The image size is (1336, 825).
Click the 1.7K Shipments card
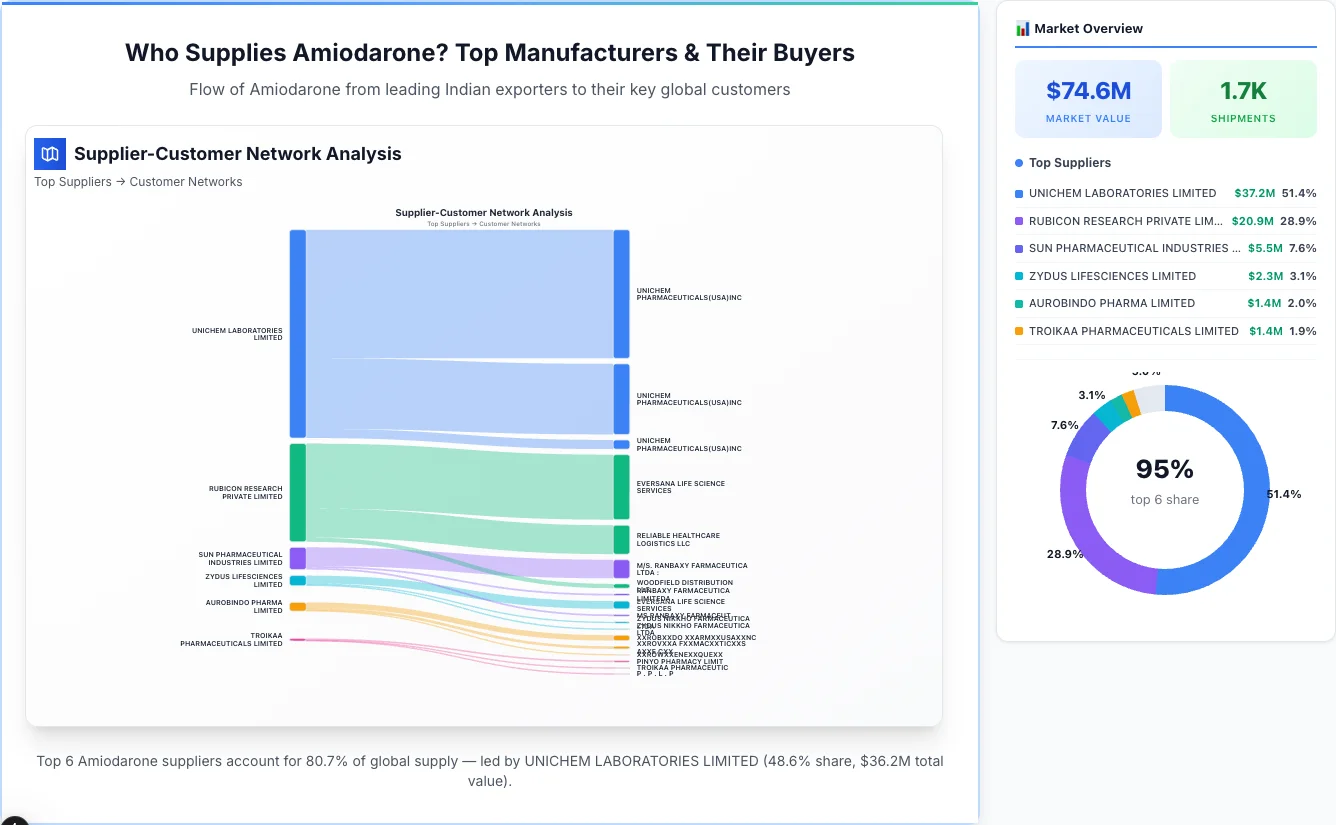point(1243,98)
